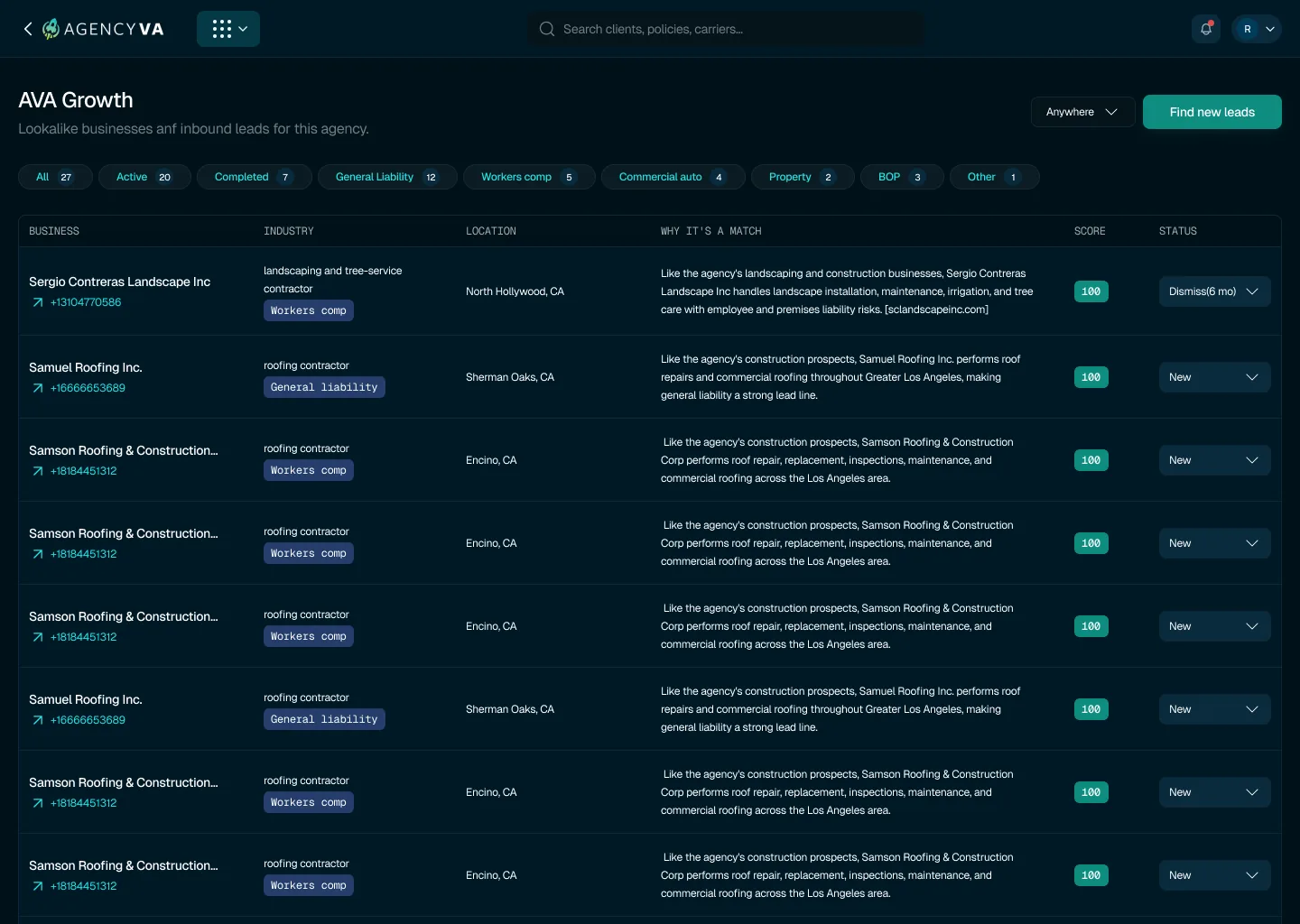
Task: Expand the Anywhere location dropdown
Action: click(x=1082, y=112)
